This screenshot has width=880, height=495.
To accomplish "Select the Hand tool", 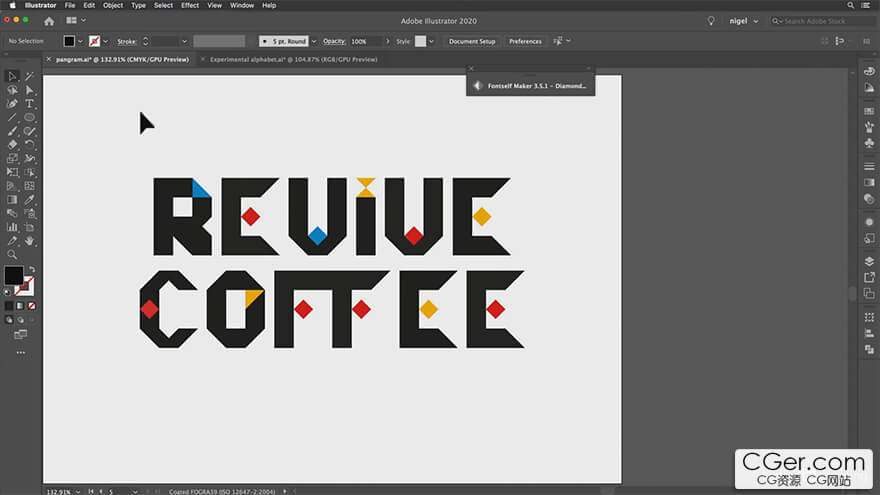I will (29, 241).
